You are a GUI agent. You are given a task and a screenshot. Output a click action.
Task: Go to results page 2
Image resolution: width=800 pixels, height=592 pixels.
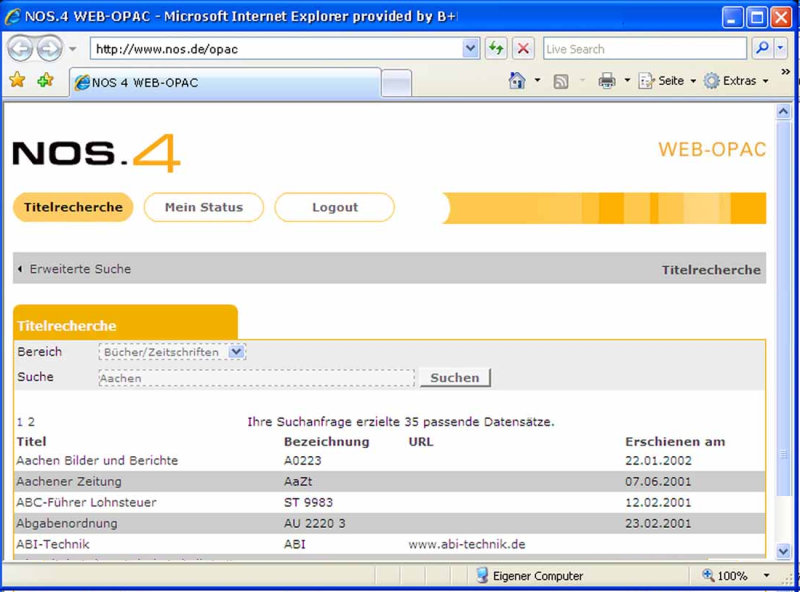coord(31,422)
